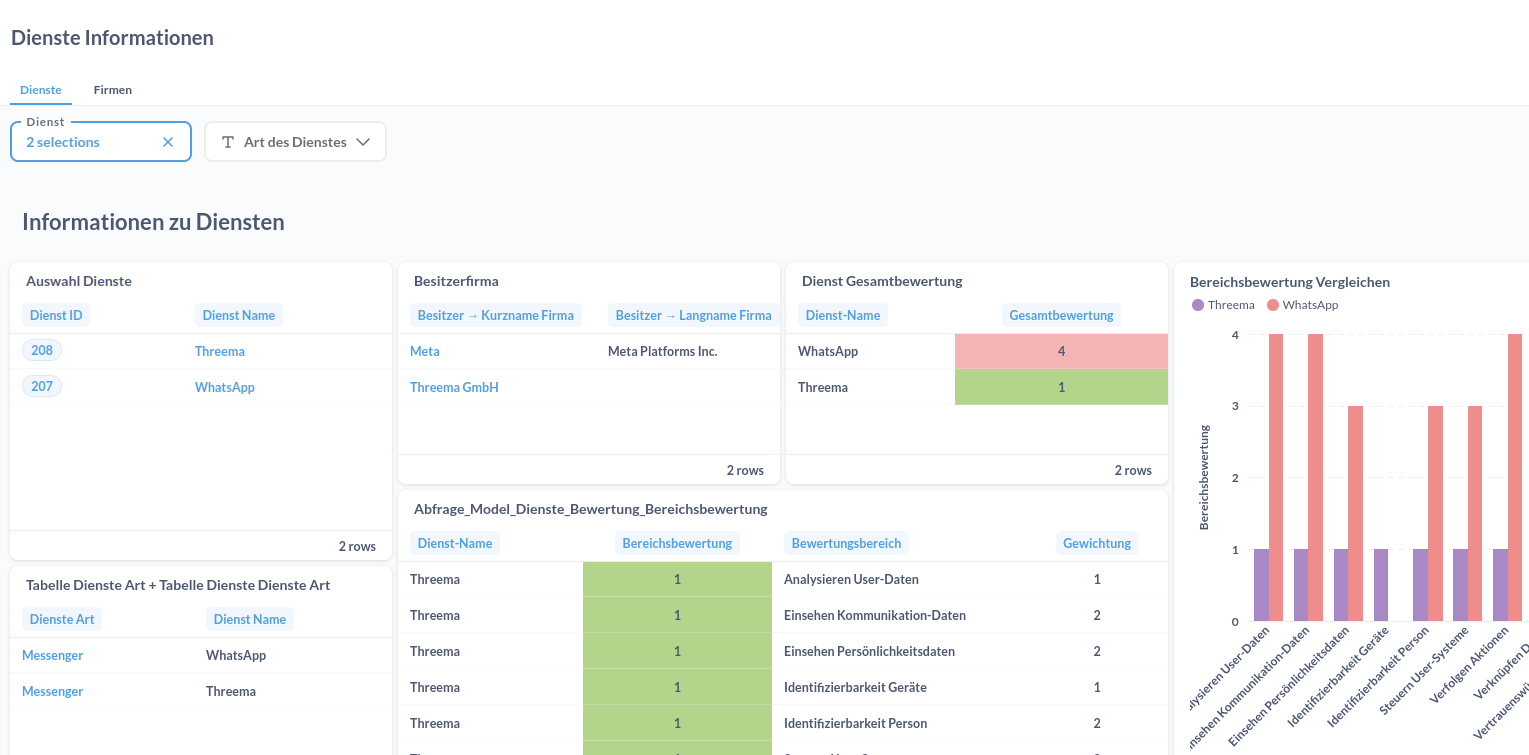Select the green Threema Gesamtbewertung cell showing 1
The height and width of the screenshot is (755, 1529).
point(1061,387)
